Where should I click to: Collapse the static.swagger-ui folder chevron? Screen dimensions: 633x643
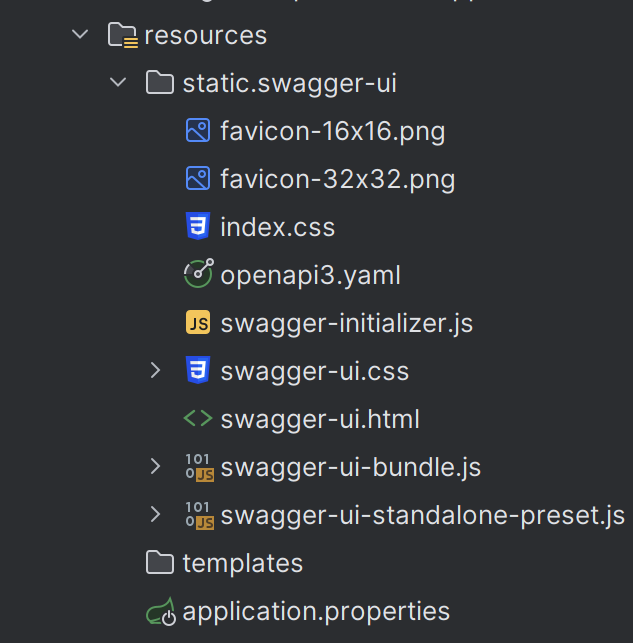(x=118, y=82)
